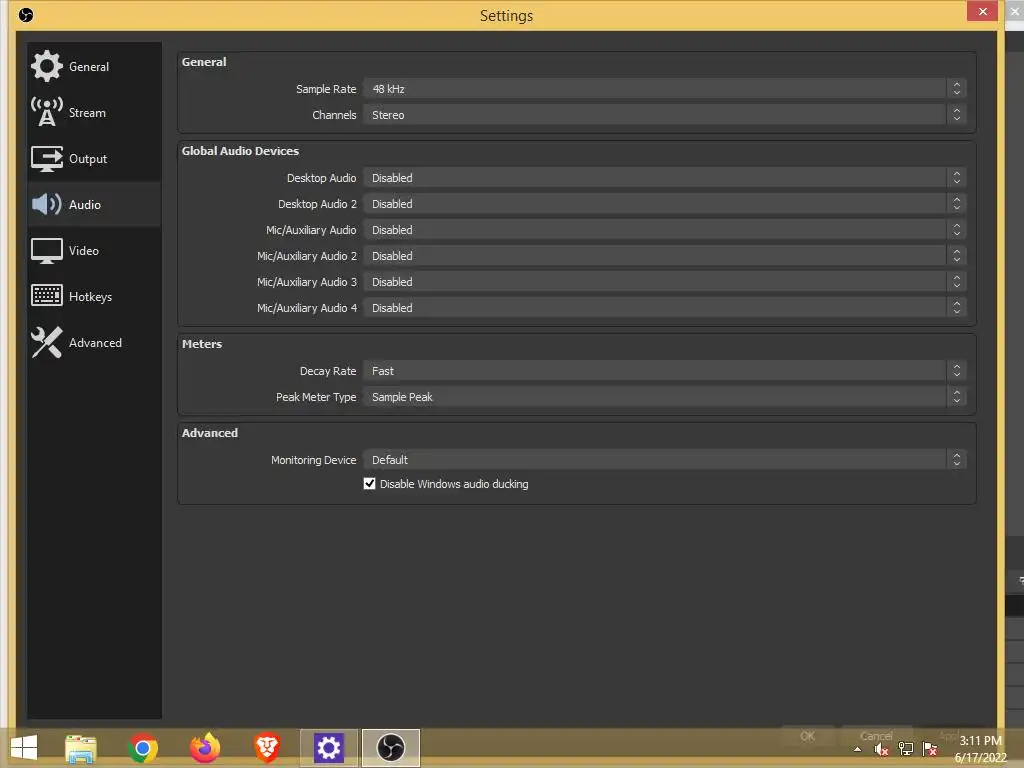This screenshot has width=1024, height=768.
Task: Open the Hotkeys keyboard icon
Action: (x=46, y=296)
